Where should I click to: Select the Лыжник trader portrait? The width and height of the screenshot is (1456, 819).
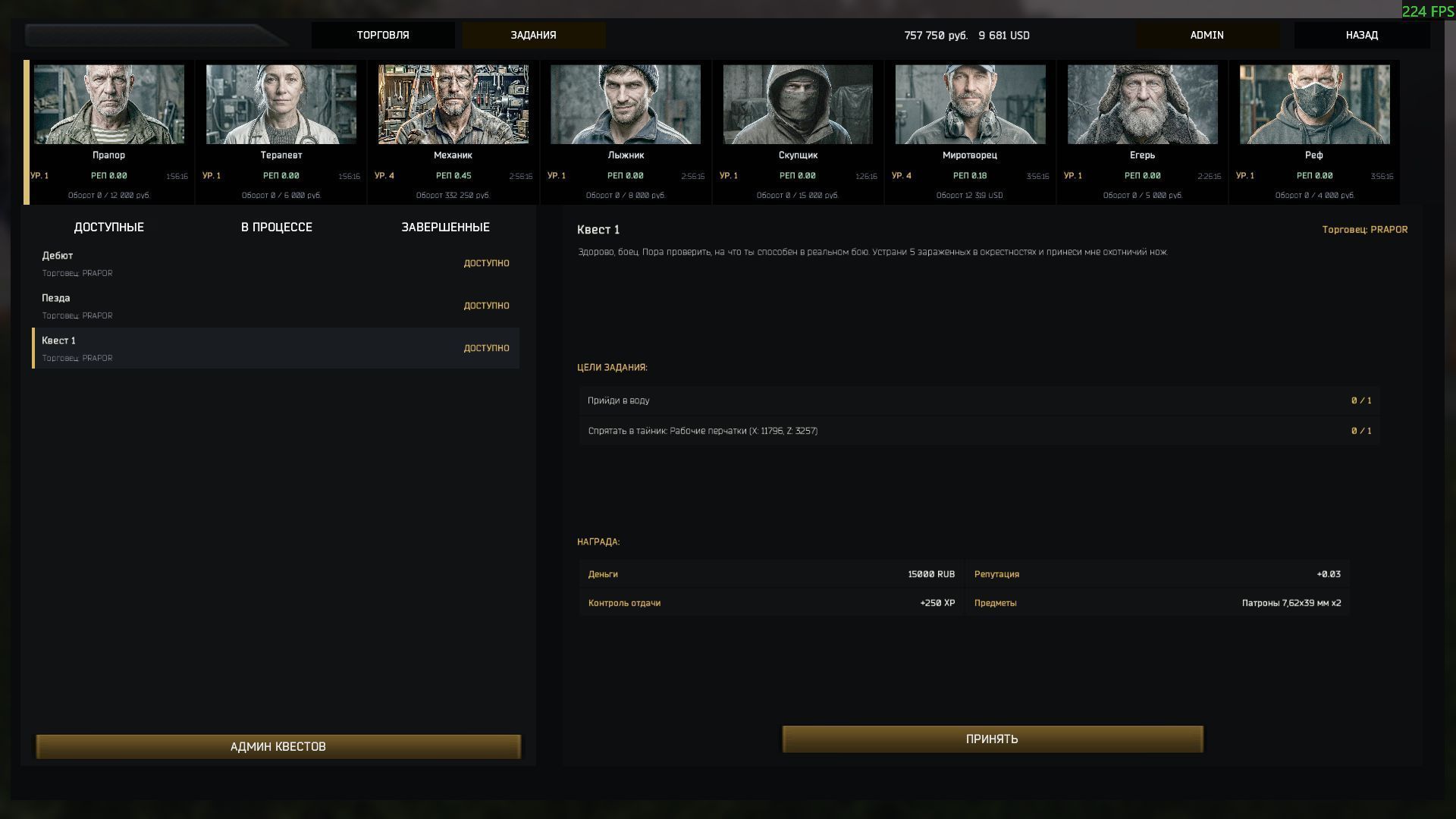point(626,104)
